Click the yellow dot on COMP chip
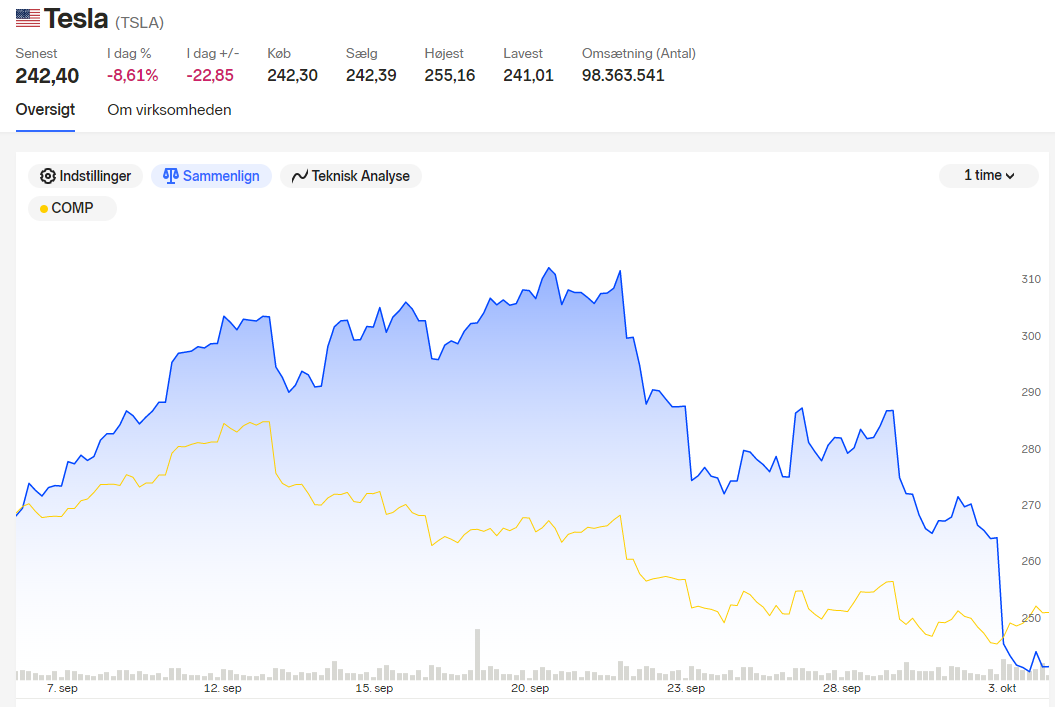Image resolution: width=1055 pixels, height=707 pixels. pyautogui.click(x=44, y=209)
